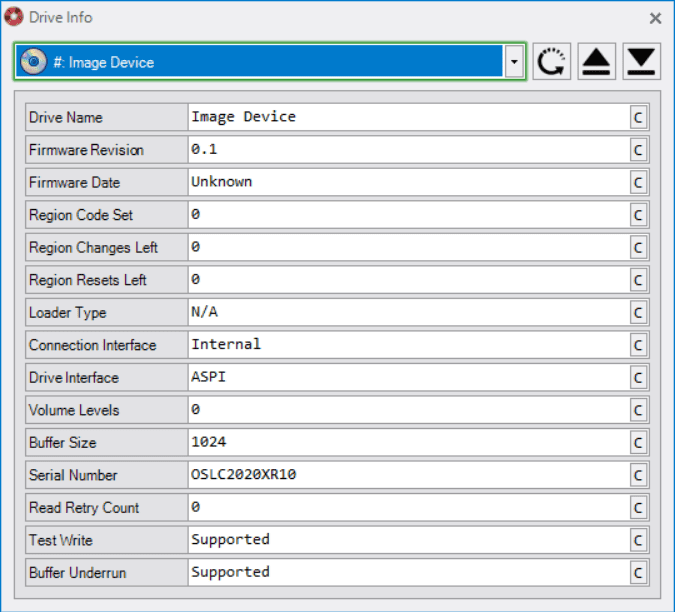Copy the Firmware Date value with C button

tap(638, 182)
